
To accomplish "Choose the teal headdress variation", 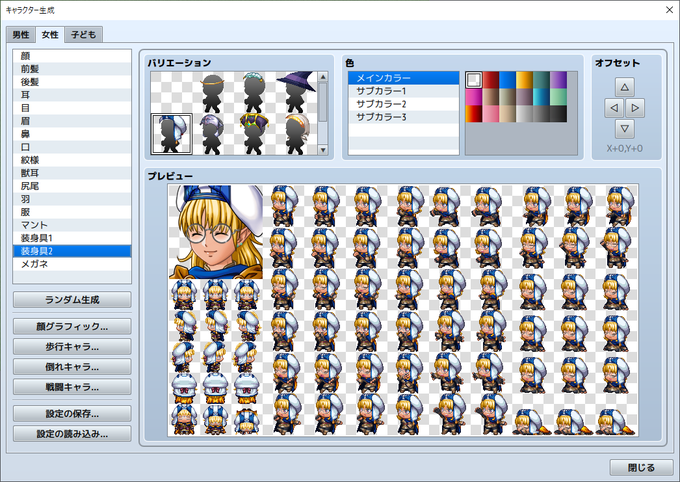I will click(255, 92).
